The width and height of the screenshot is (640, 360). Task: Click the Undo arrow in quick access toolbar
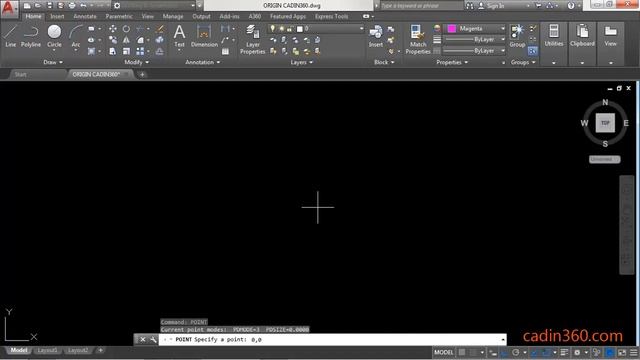83,6
